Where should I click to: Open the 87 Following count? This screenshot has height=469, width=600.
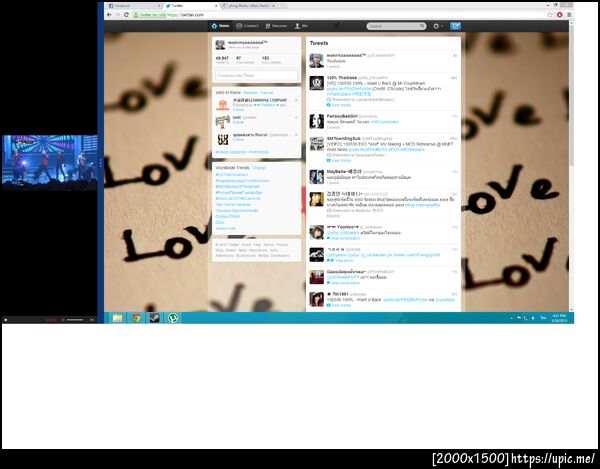tap(243, 60)
